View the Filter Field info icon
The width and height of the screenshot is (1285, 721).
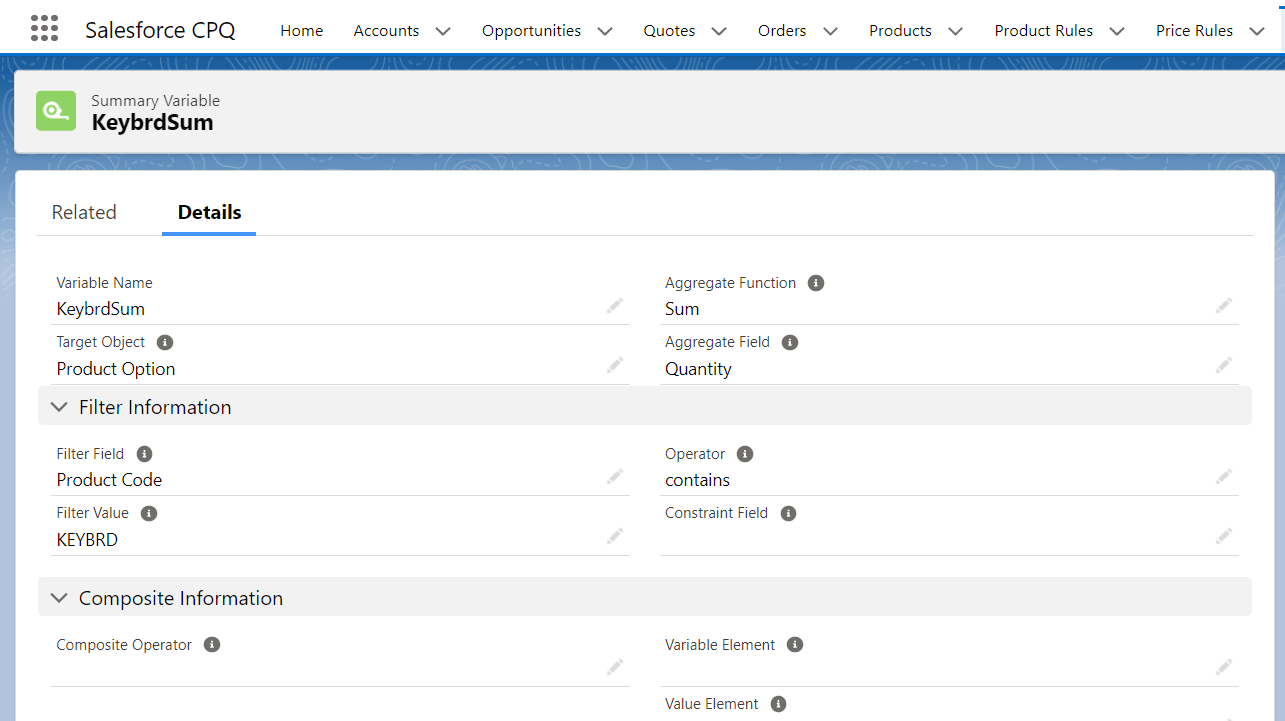click(x=143, y=453)
